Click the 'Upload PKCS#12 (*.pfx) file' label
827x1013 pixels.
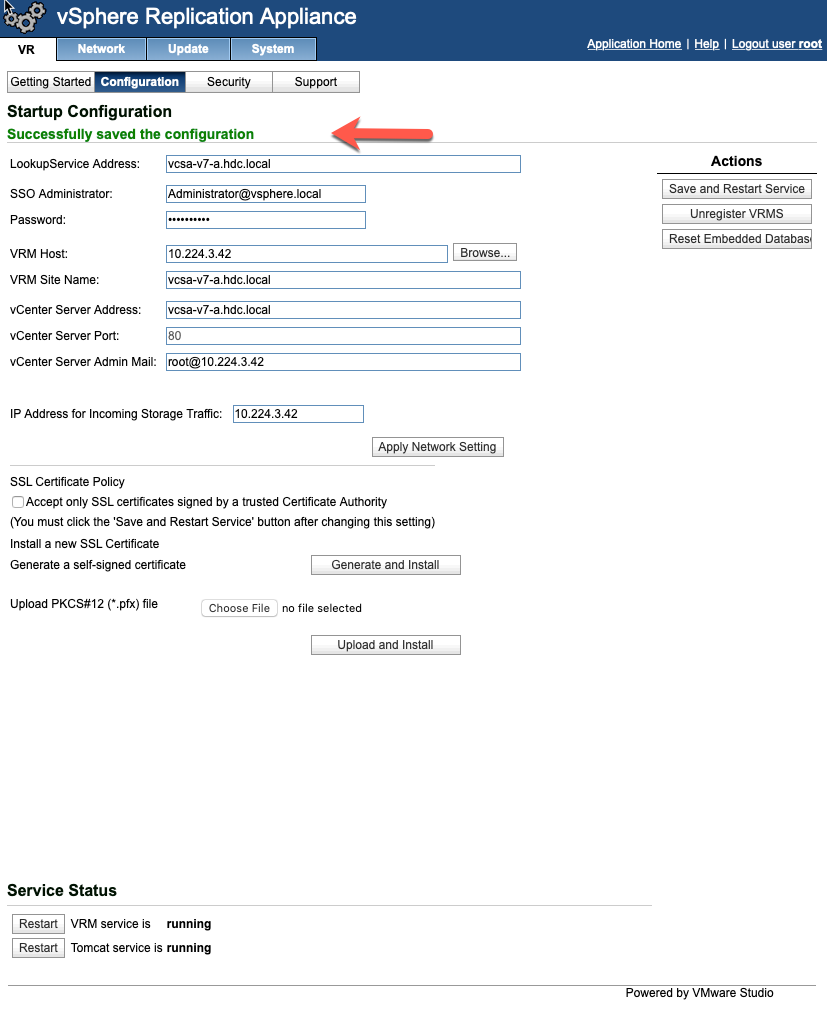pos(84,604)
